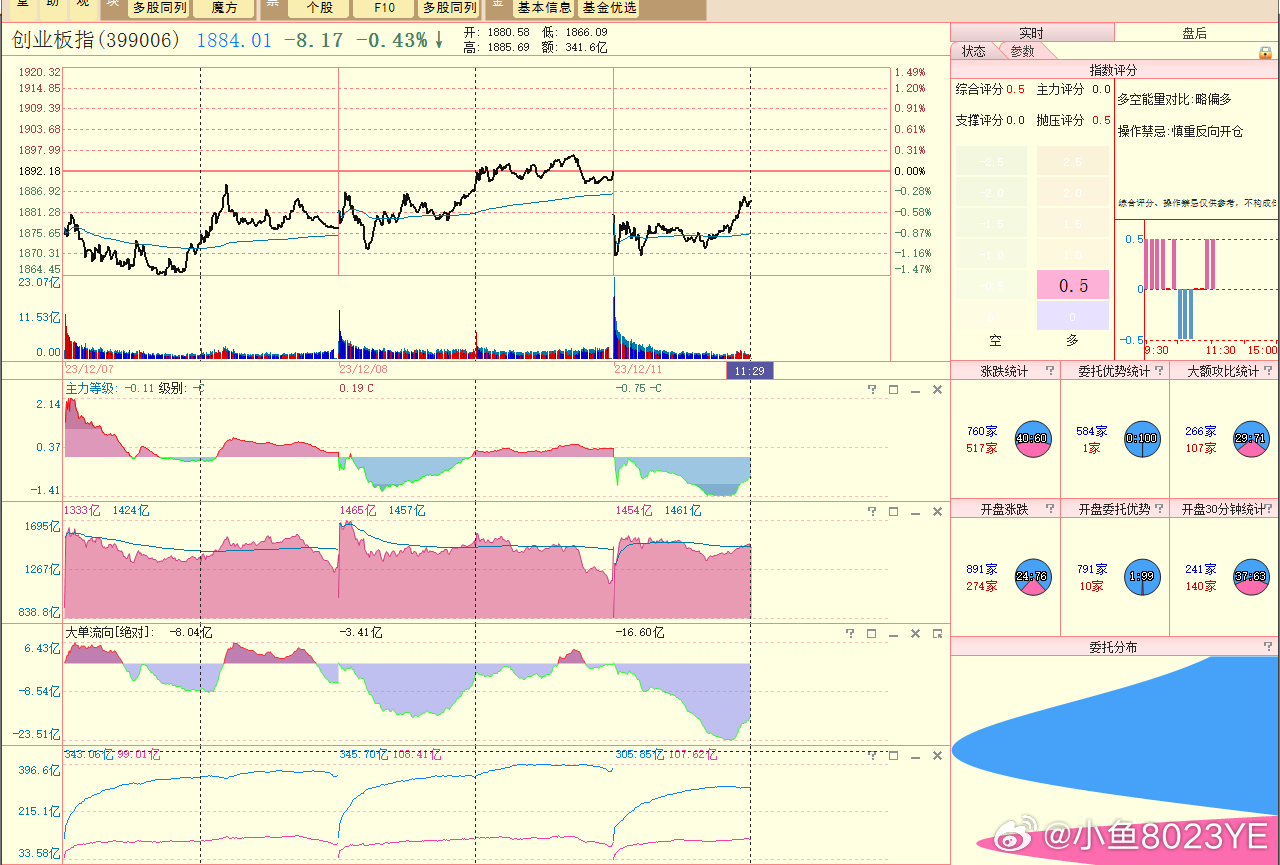Screen dimensions: 1280x865
Task: Pop out the 大单流向 panel
Action: [x=937, y=634]
